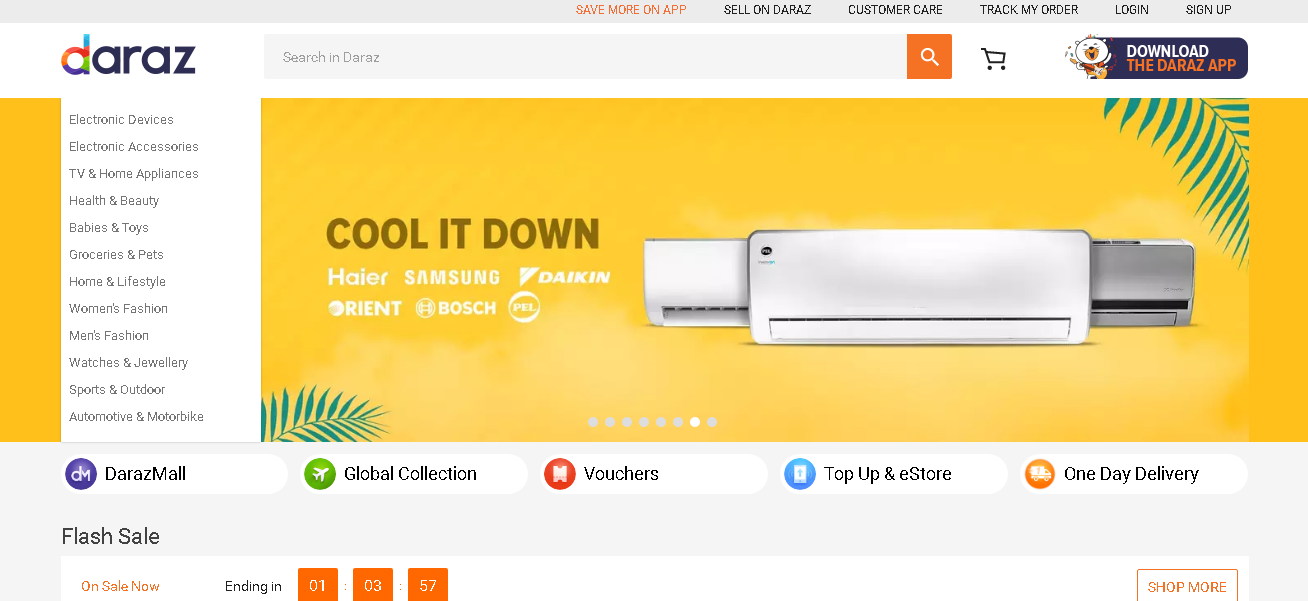Click the Download the Daraz App banner
This screenshot has height=601, width=1308.
coord(1156,58)
